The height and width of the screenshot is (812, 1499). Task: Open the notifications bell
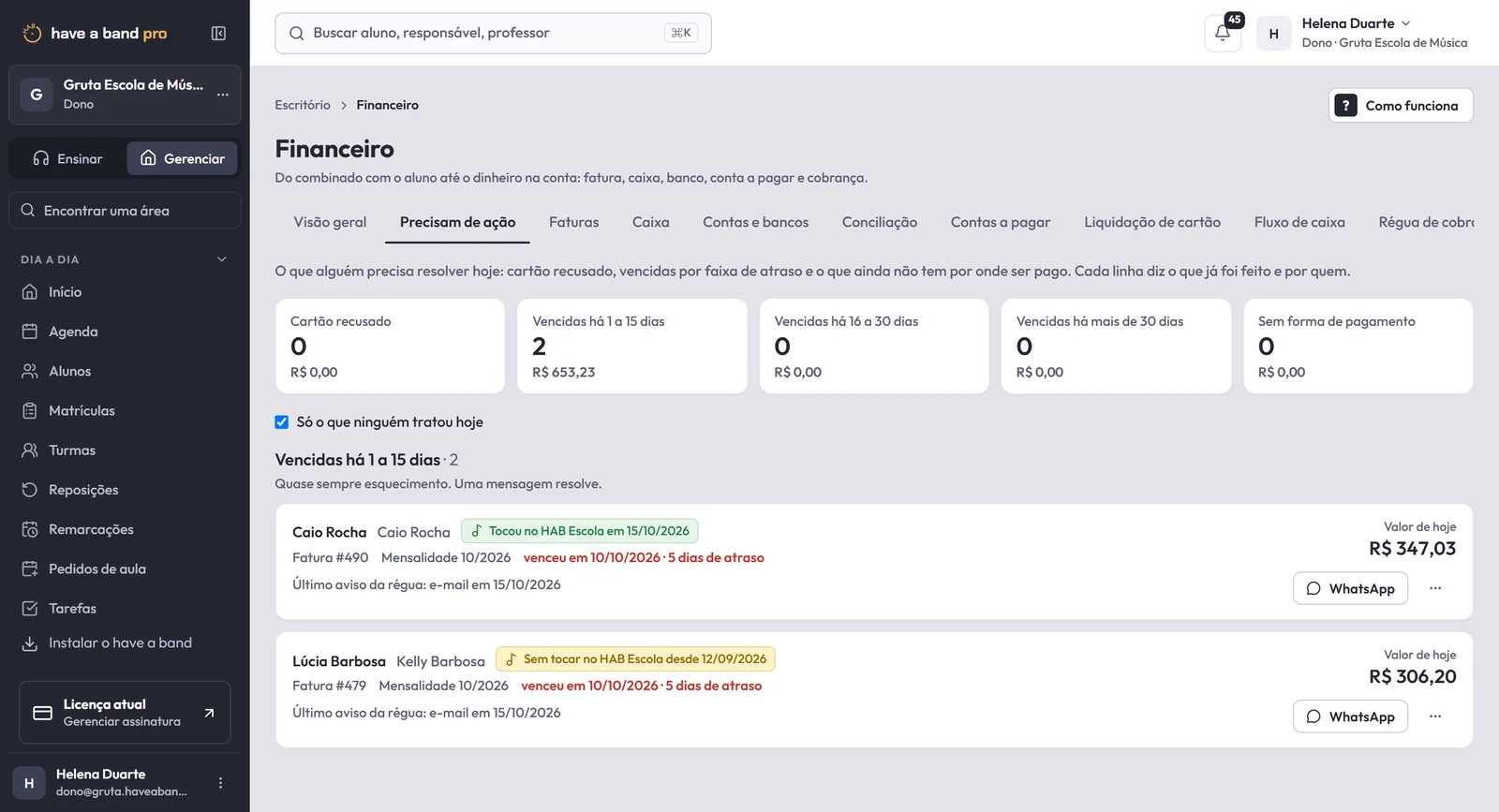[1223, 33]
